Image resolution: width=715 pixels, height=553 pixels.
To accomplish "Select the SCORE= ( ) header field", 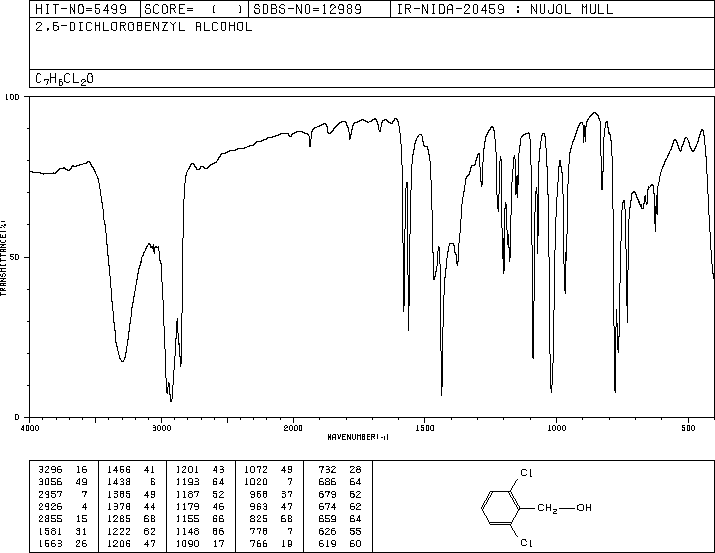I will [194, 9].
